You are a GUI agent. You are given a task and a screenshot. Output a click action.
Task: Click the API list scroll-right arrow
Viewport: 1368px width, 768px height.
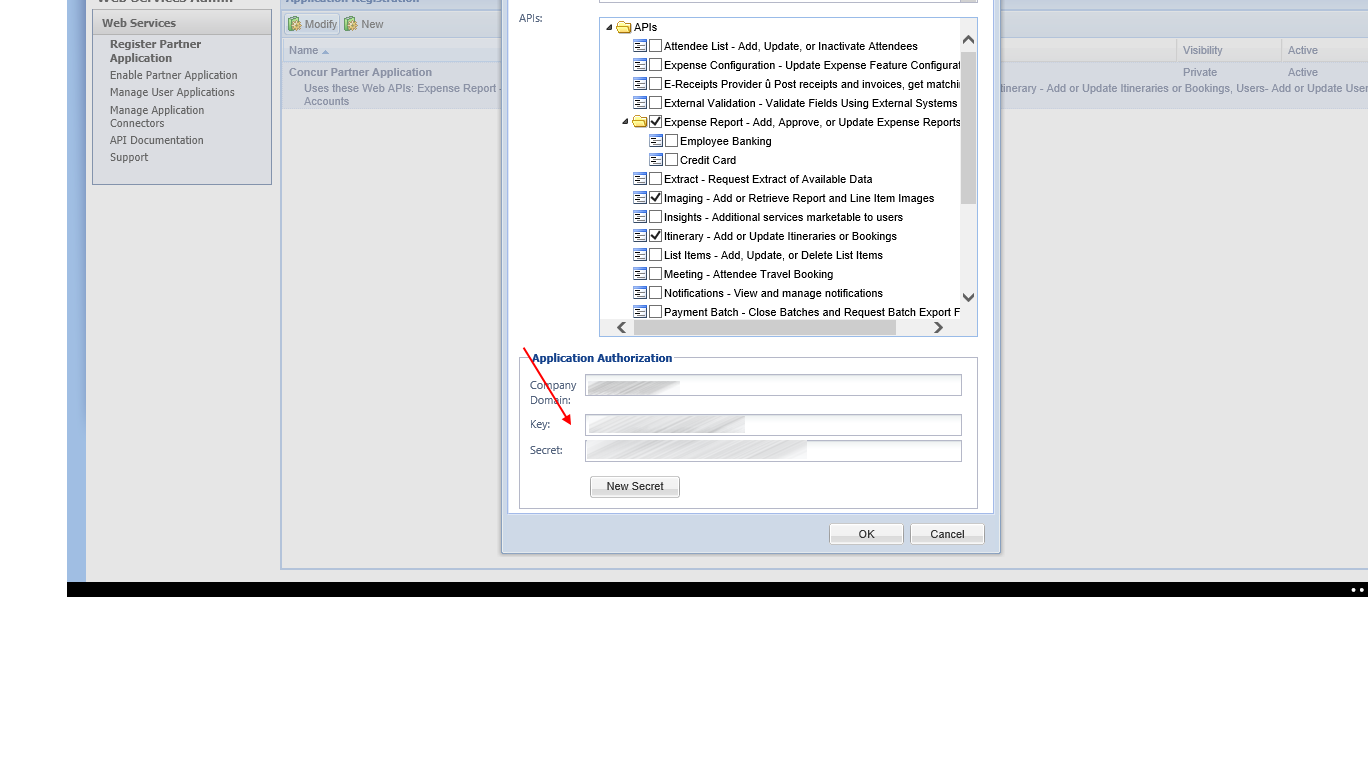tap(938, 328)
